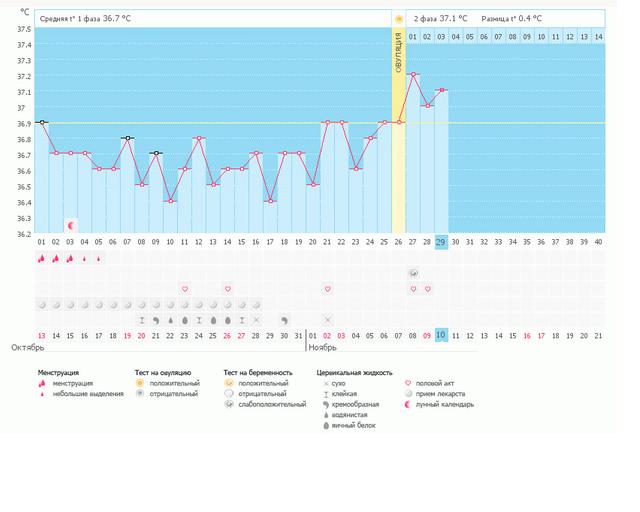Click the moon calendar icon on cycle day 03
The width and height of the screenshot is (640, 512).
point(70,225)
